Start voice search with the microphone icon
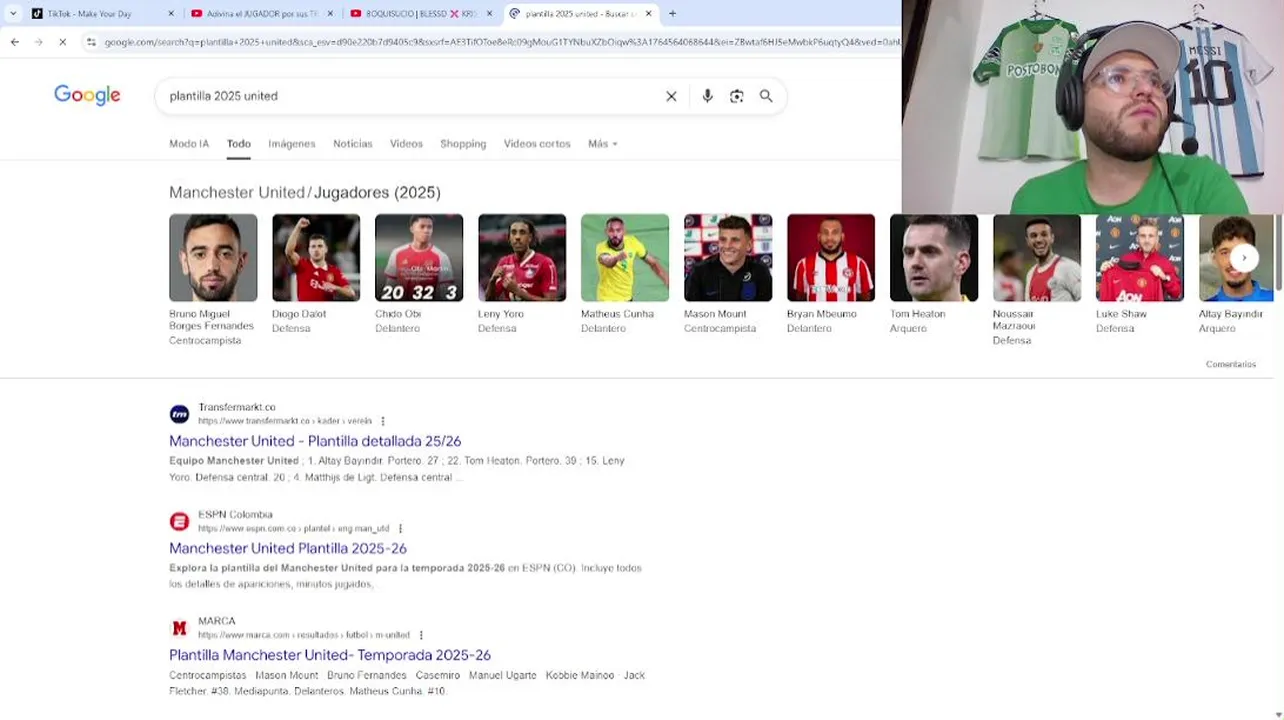 [x=707, y=96]
